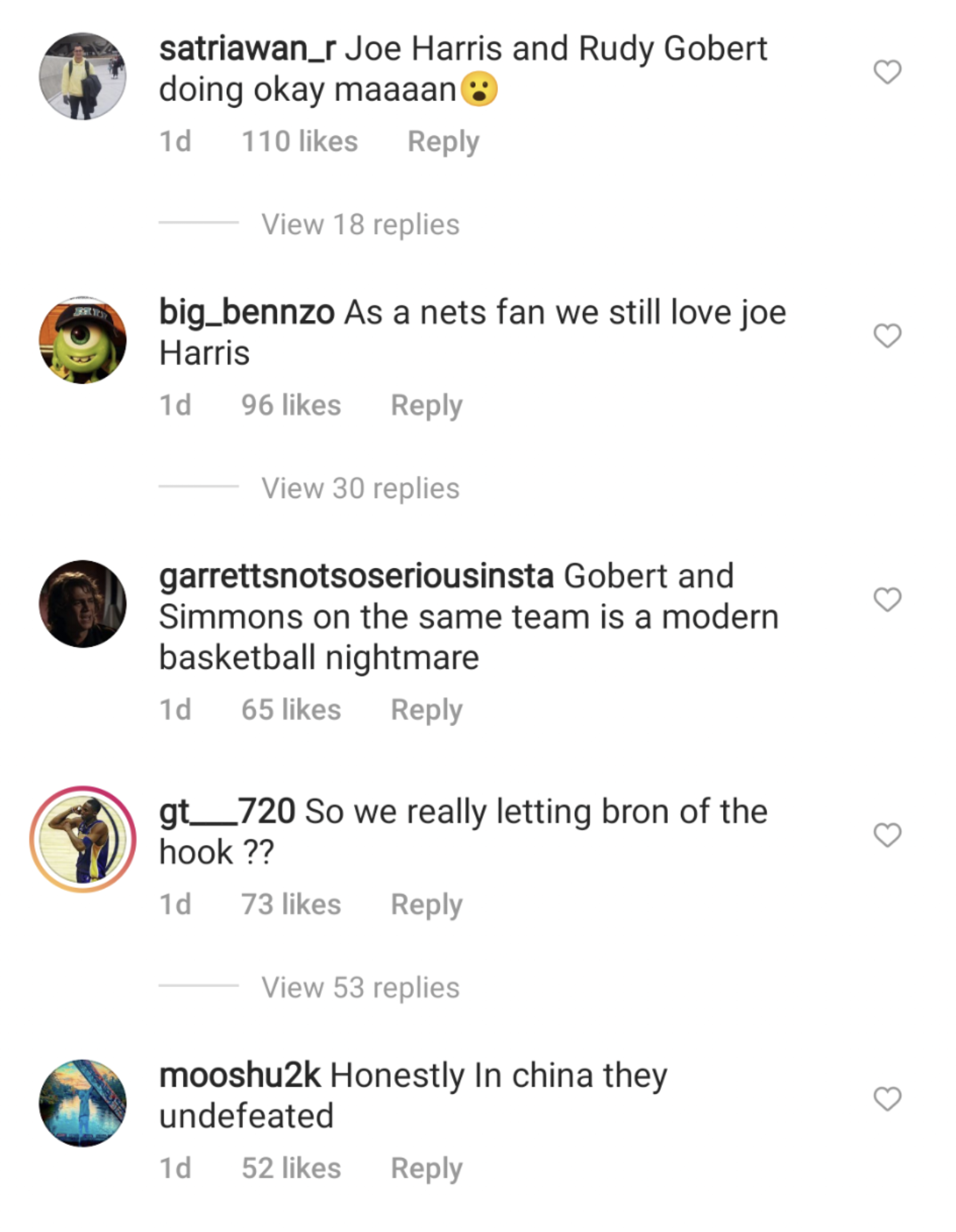Open satriawan_r's profile picture
This screenshot has height=1232, width=956.
(x=83, y=76)
